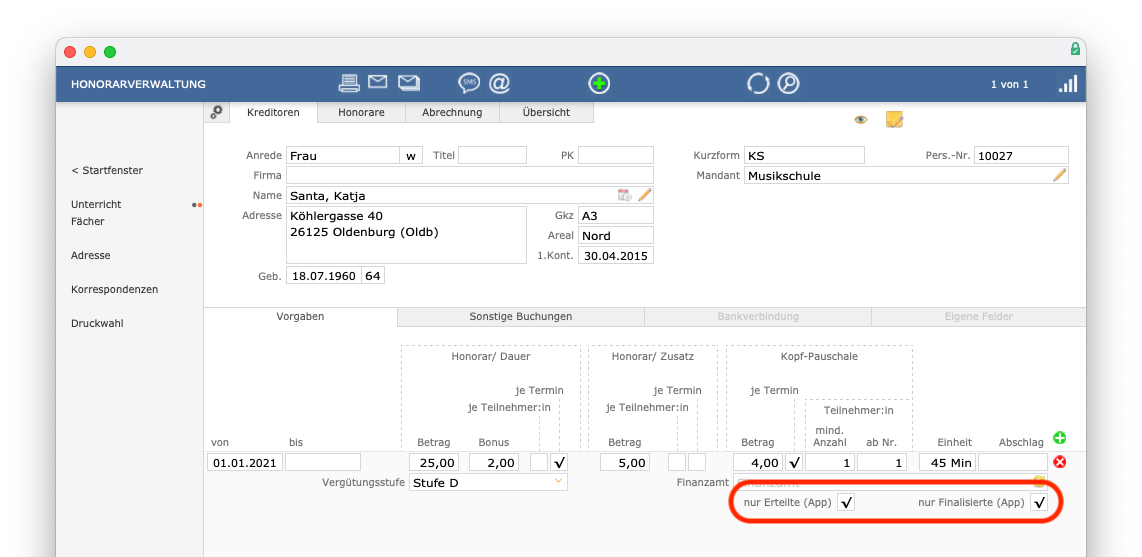Click the printer icon in toolbar

point(349,83)
